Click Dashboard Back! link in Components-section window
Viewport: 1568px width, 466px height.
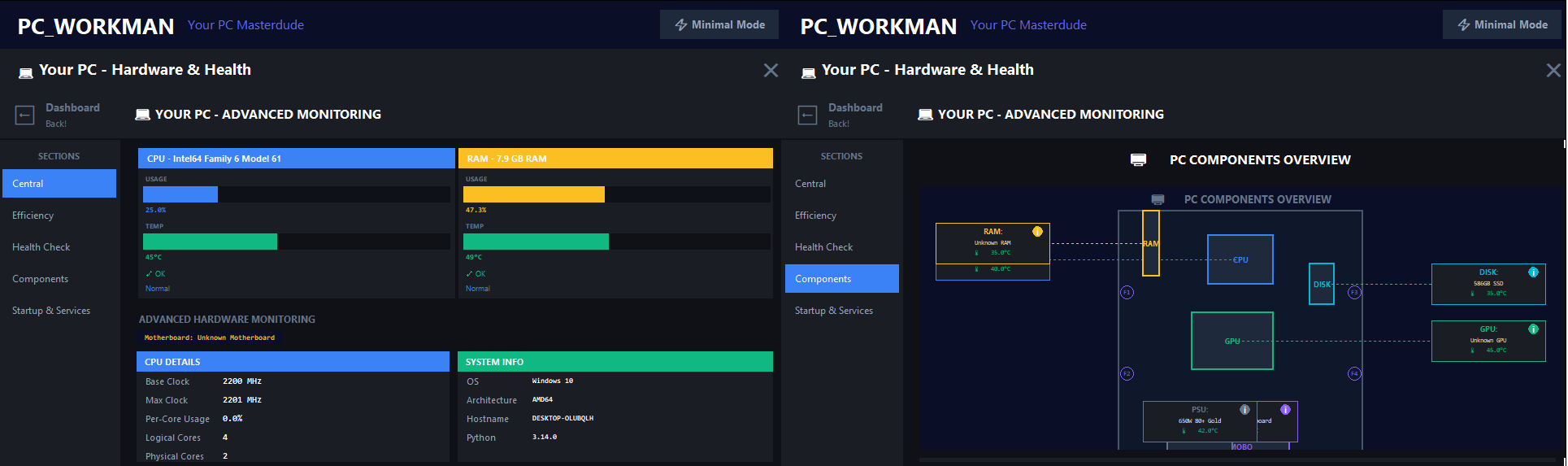coord(855,115)
